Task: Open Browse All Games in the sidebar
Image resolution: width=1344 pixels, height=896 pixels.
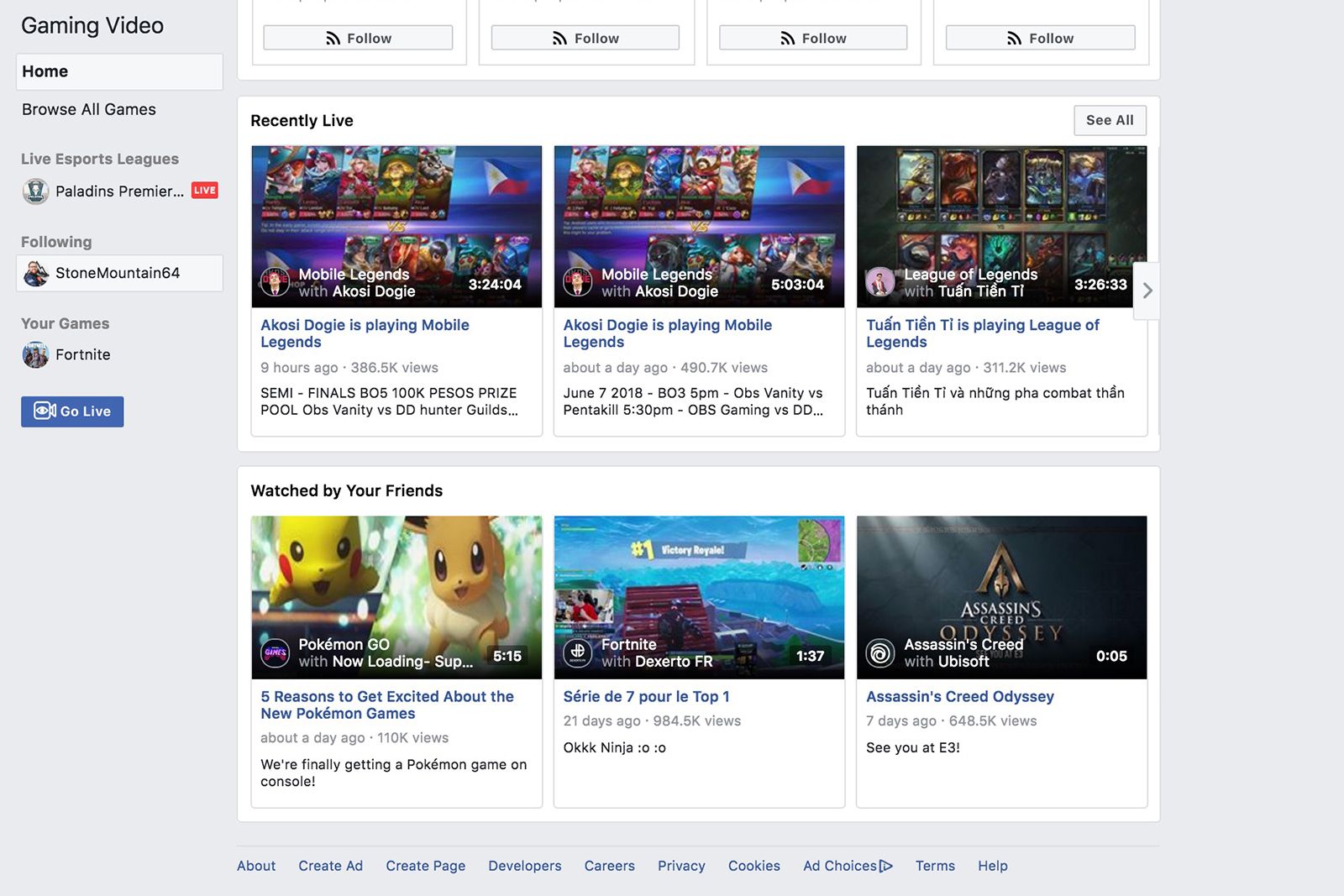Action: tap(89, 109)
